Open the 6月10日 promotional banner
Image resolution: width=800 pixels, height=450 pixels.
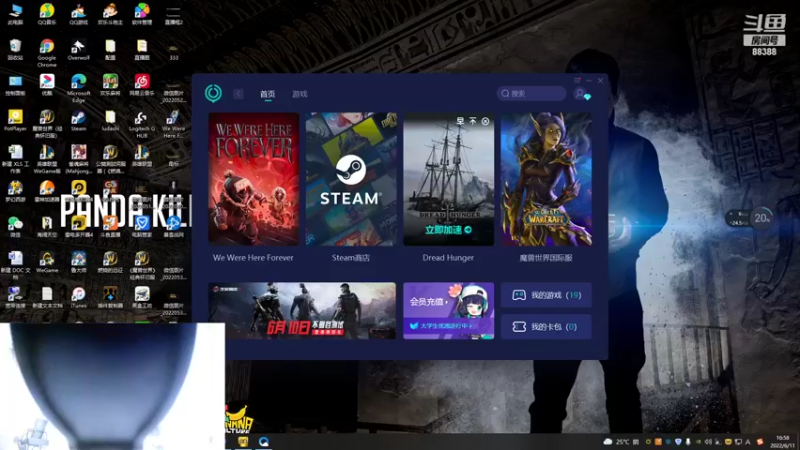click(x=302, y=311)
